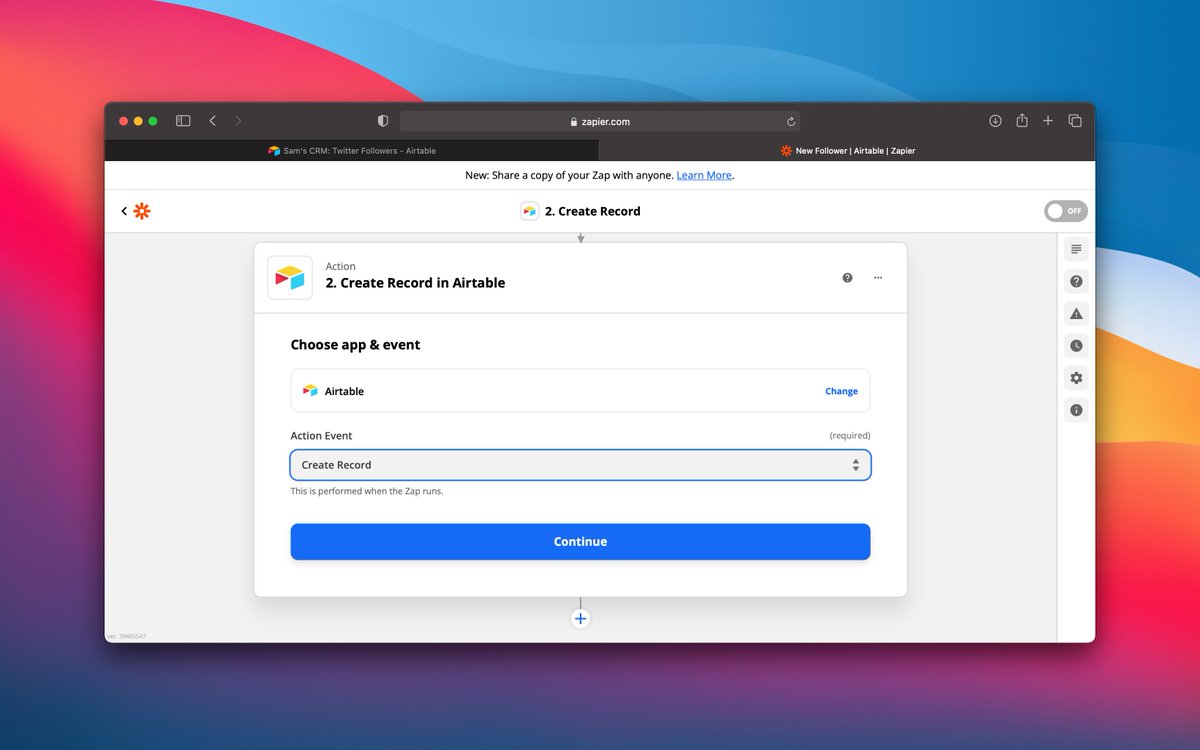Add a step with the plus circle
Screen dimensions: 1200x750
[x=580, y=618]
